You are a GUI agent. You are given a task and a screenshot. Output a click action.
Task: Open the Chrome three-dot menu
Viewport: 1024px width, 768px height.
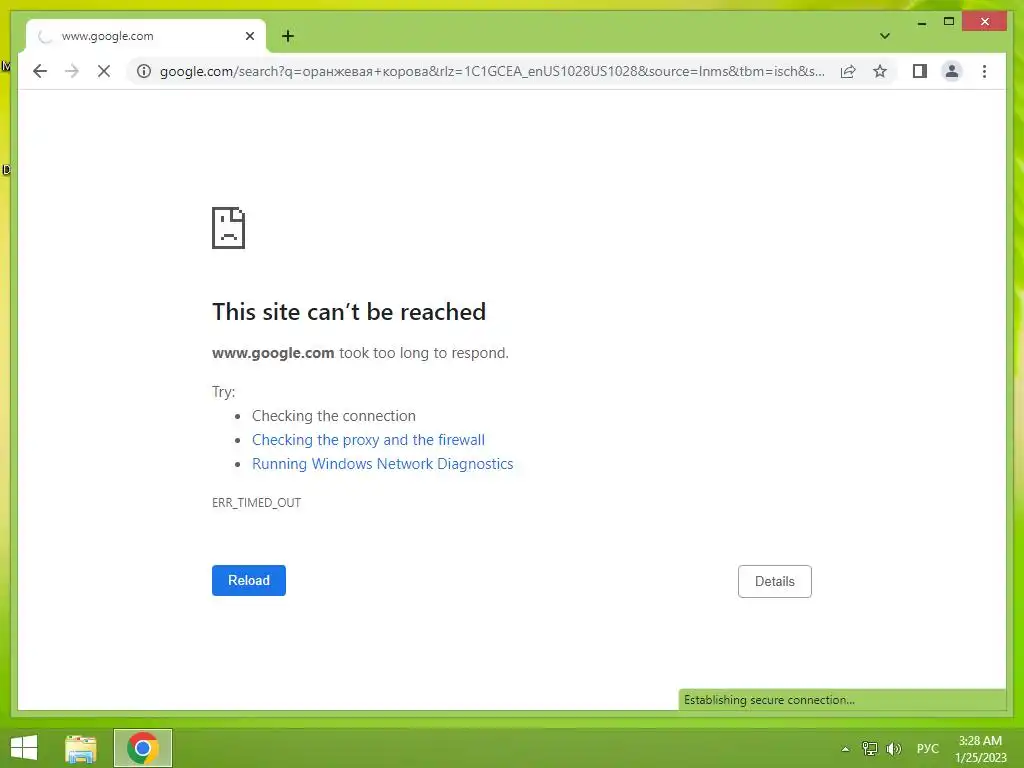(x=984, y=71)
